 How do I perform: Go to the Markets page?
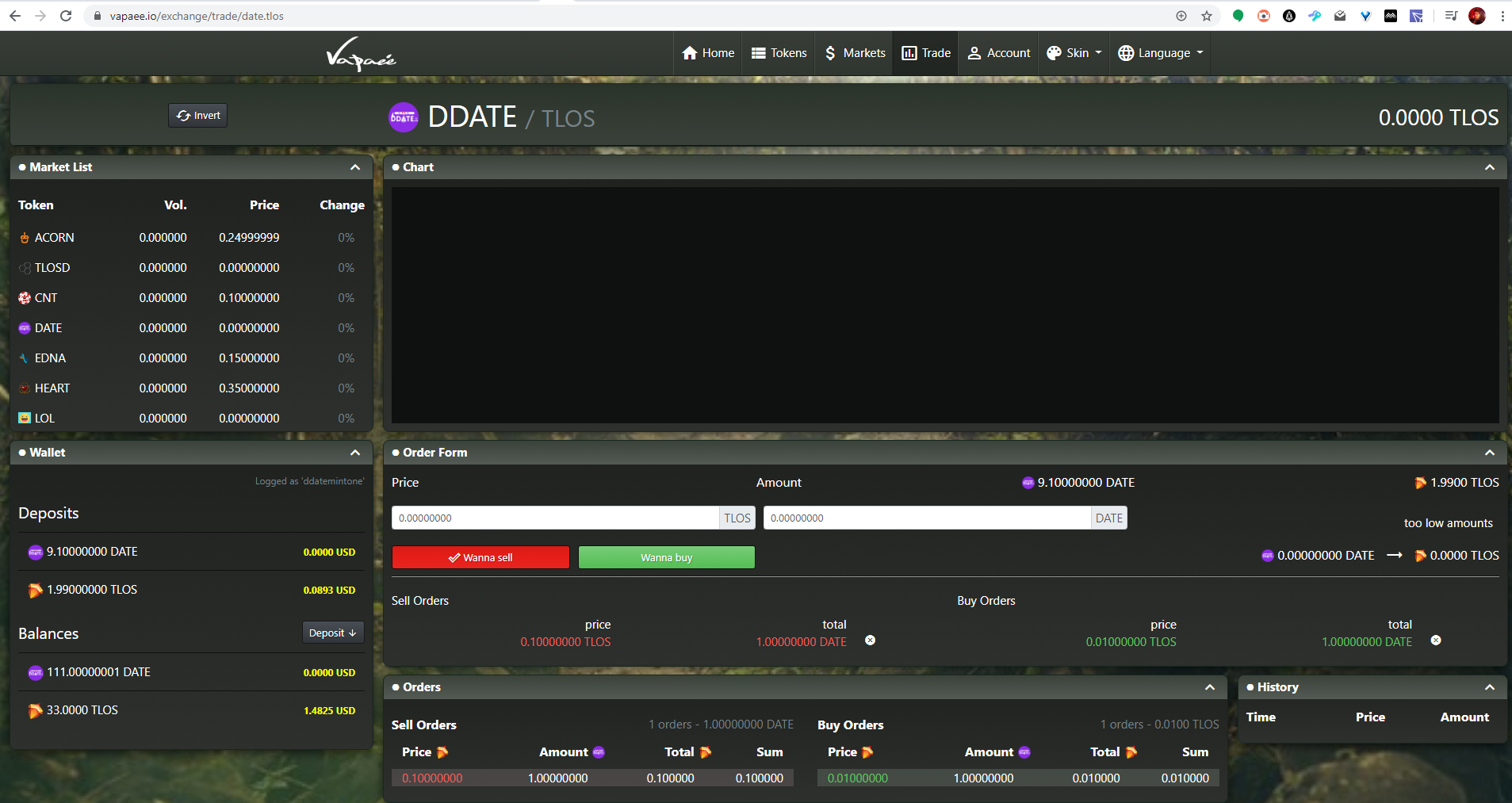click(855, 53)
